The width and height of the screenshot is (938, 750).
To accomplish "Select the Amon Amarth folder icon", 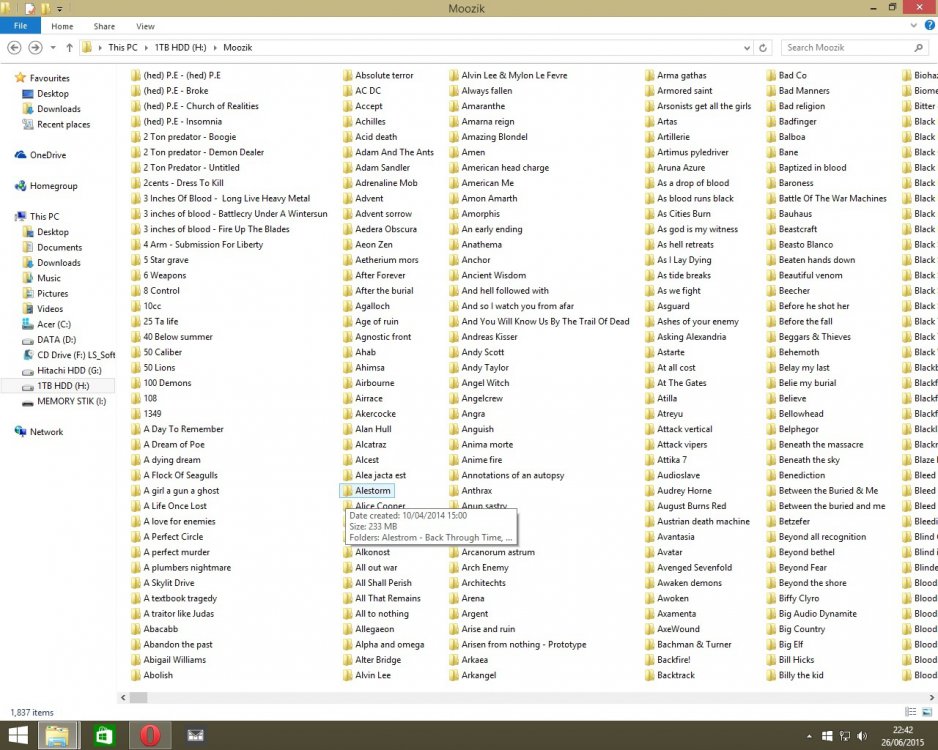I will point(453,199).
